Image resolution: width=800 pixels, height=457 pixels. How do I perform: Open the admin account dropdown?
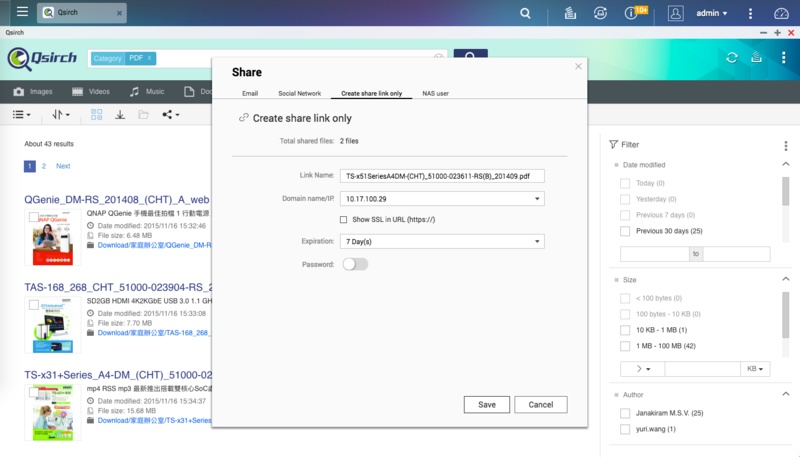coord(712,13)
